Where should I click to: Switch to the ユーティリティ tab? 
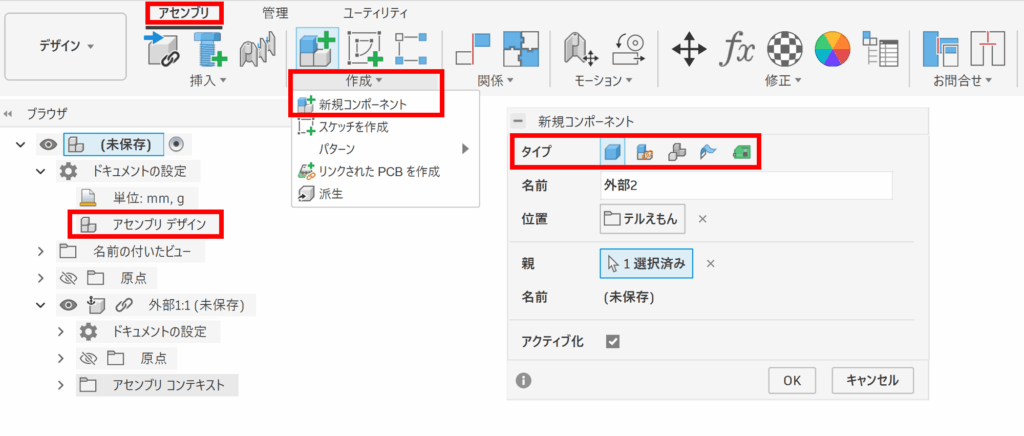(375, 13)
